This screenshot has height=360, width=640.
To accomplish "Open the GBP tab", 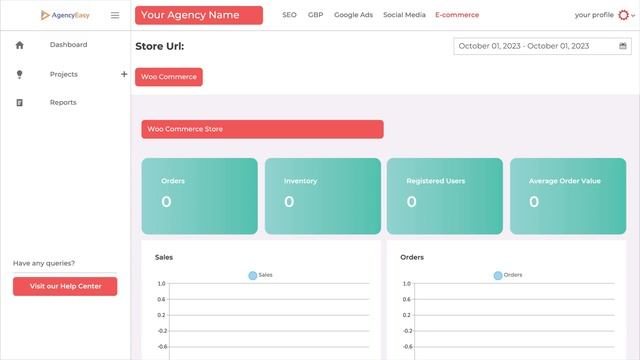I will pyautogui.click(x=316, y=15).
